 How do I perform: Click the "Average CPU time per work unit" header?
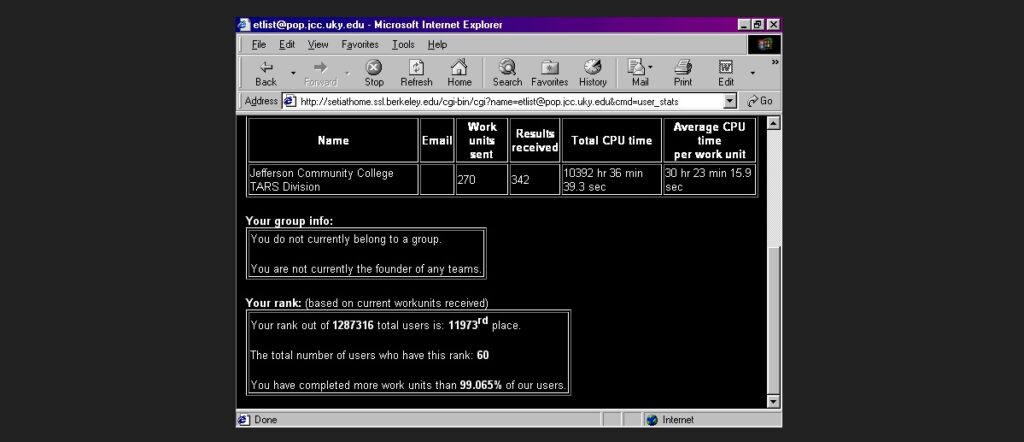click(709, 140)
